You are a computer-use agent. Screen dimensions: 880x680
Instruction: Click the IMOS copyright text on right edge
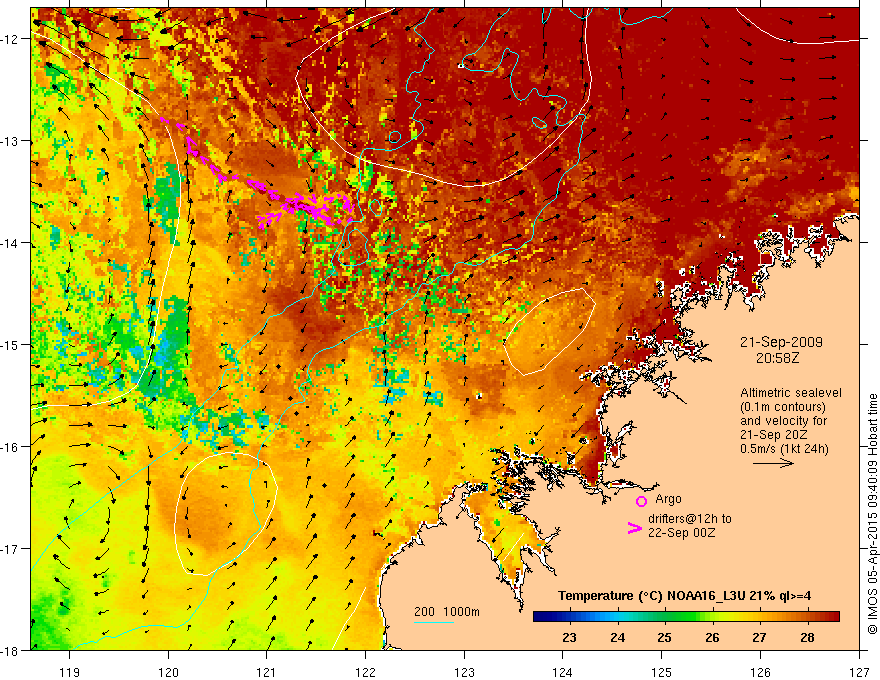[x=873, y=514]
